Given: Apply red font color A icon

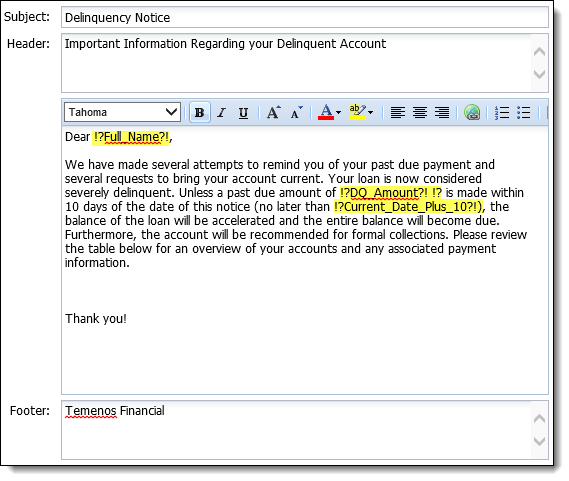Looking at the screenshot, I should pos(326,112).
